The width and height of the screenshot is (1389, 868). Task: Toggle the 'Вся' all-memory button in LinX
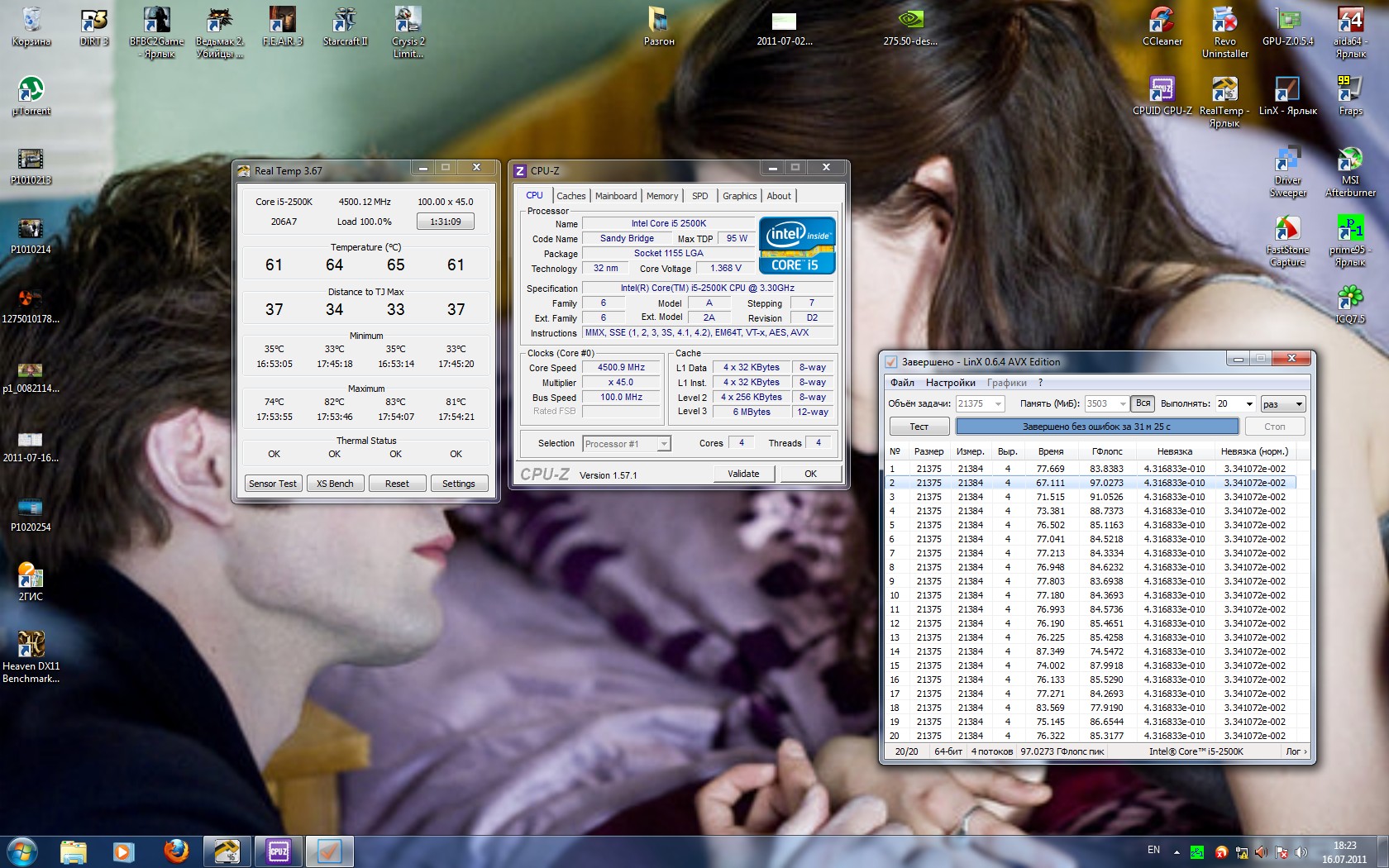click(x=1143, y=403)
